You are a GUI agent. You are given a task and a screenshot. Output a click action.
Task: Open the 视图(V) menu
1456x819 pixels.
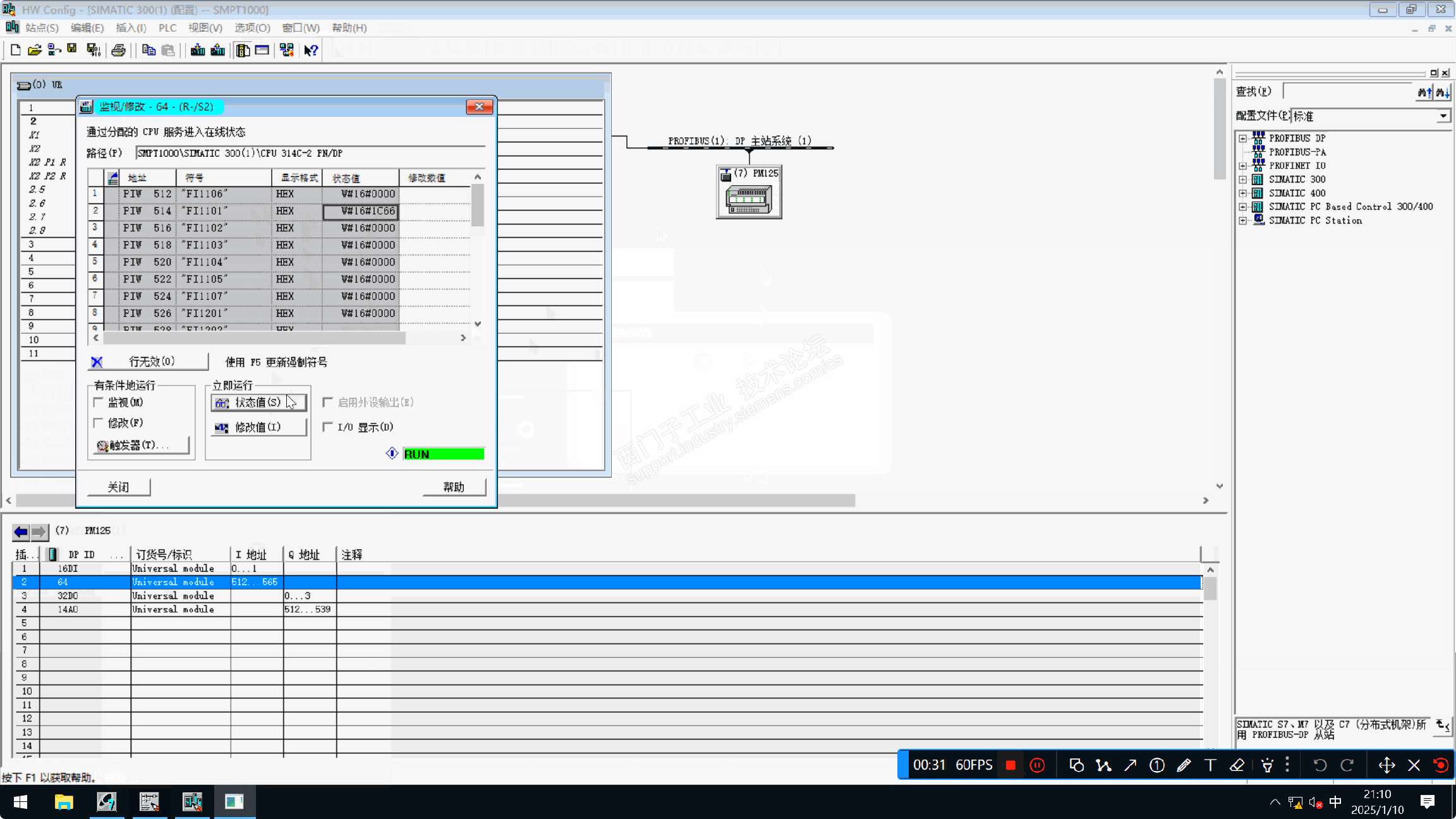[x=205, y=28]
